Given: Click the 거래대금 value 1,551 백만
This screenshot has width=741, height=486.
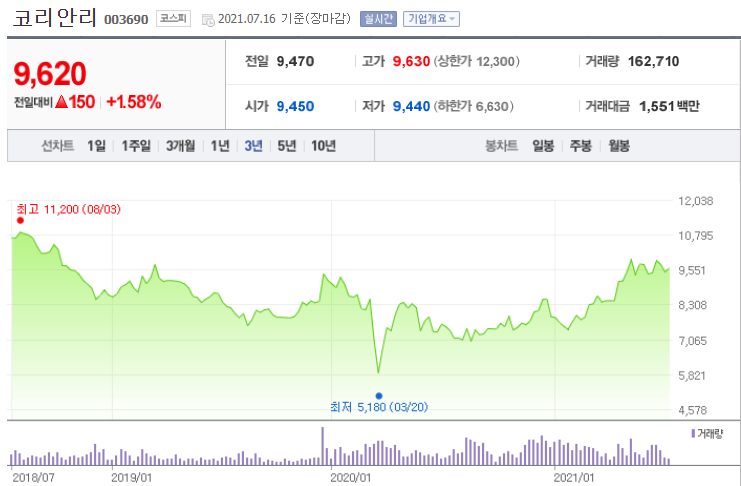Looking at the screenshot, I should 669,106.
